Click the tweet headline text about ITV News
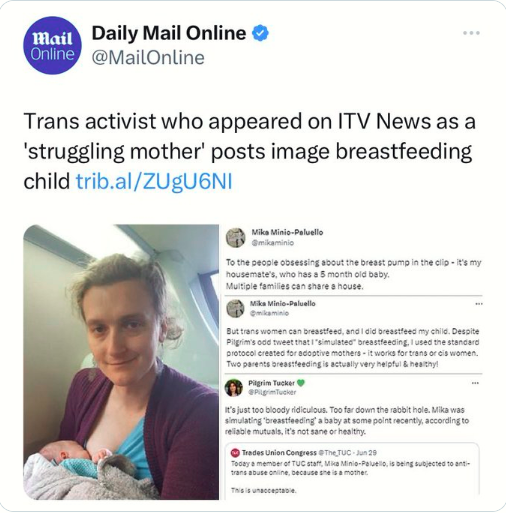 249,151
